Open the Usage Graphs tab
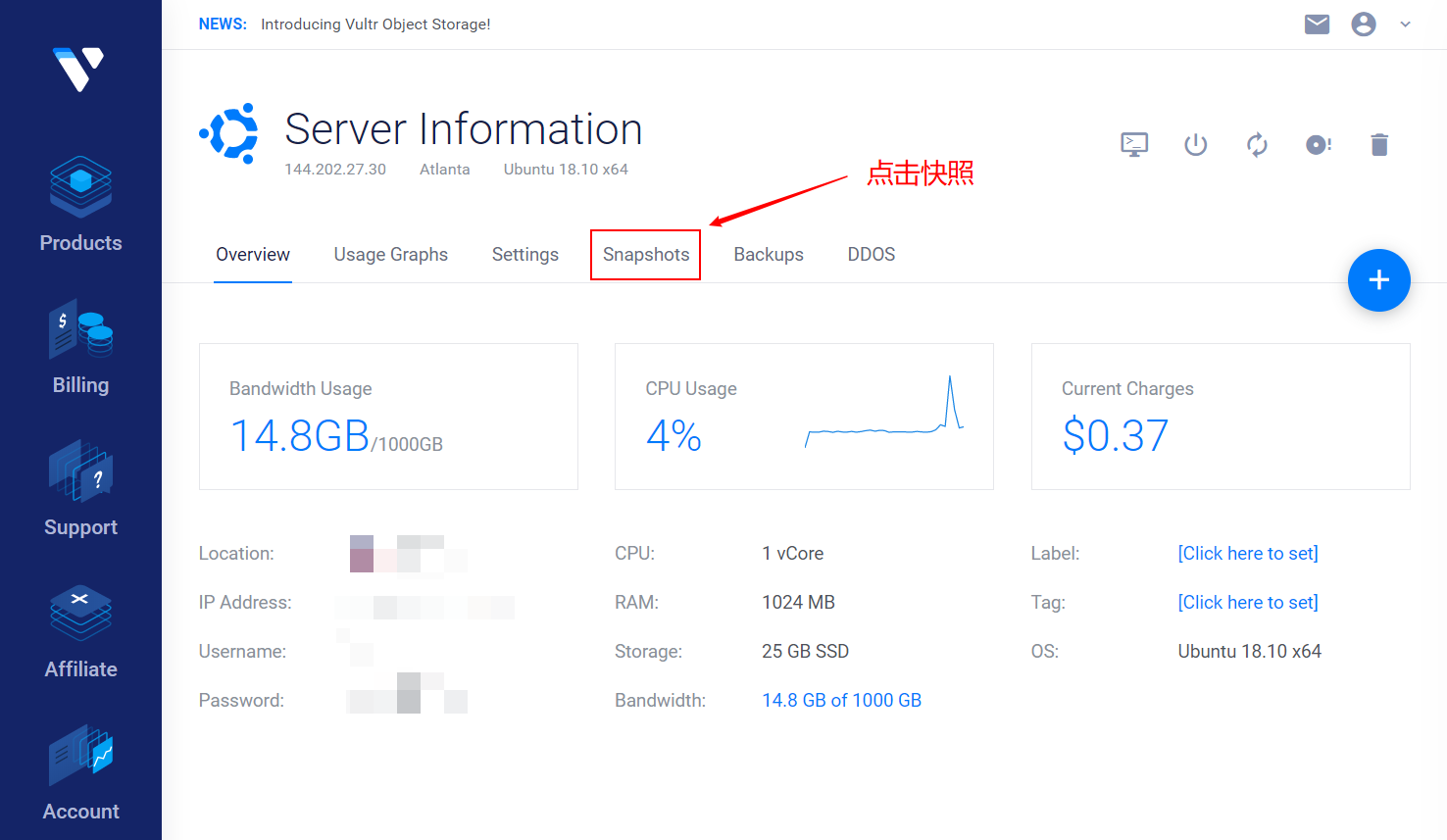This screenshot has height=840, width=1447. [x=390, y=255]
